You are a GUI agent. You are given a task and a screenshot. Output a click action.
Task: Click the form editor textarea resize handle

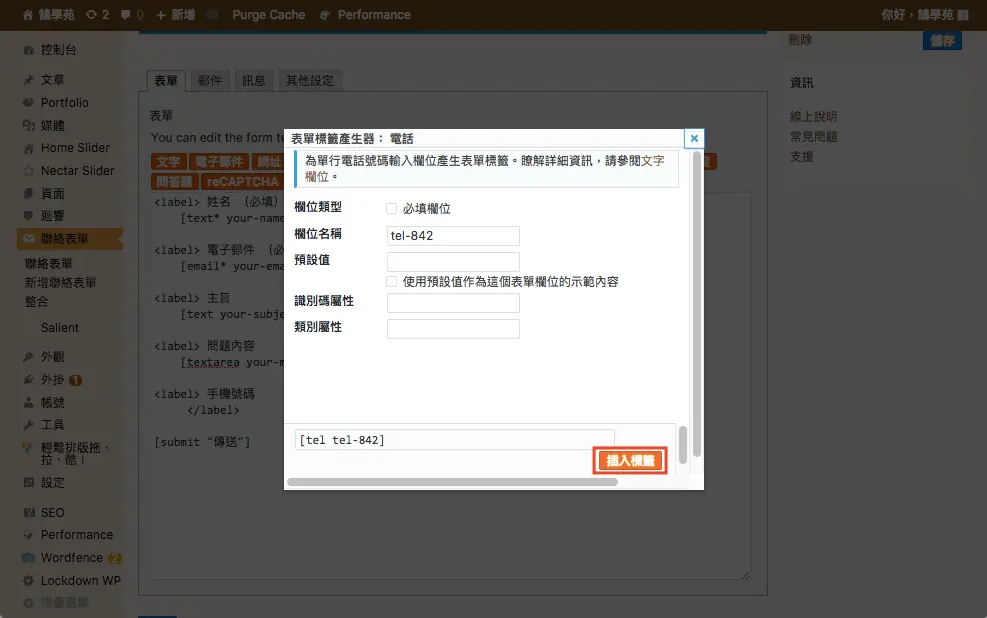click(745, 575)
